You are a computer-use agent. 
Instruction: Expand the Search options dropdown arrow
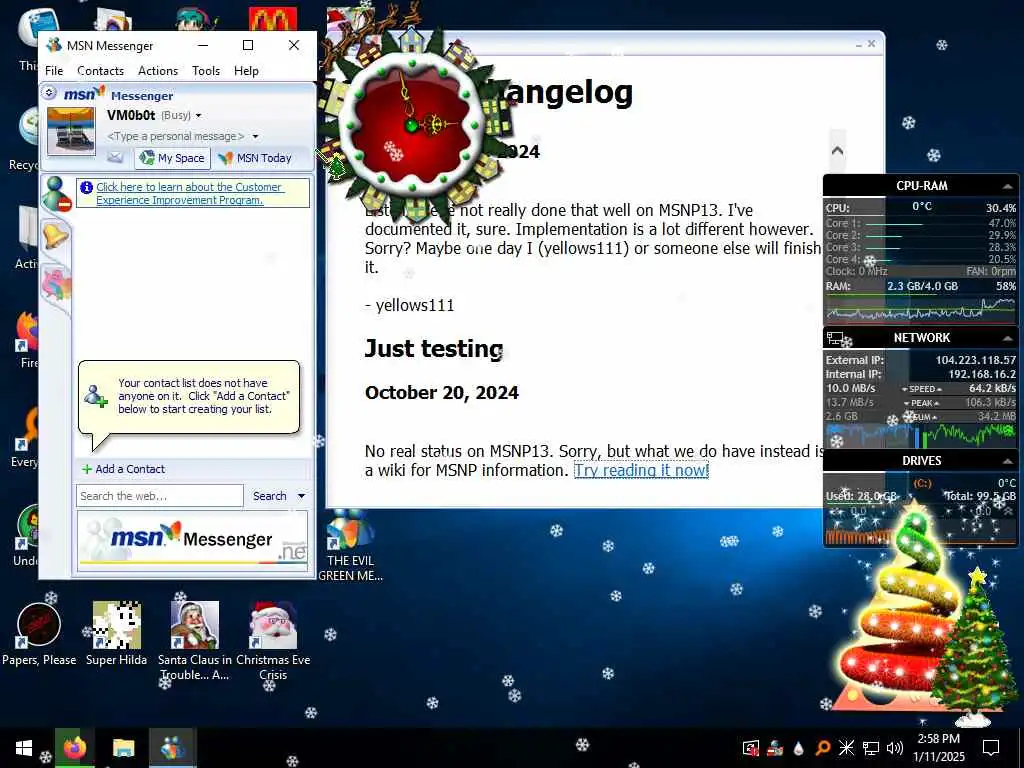(302, 496)
